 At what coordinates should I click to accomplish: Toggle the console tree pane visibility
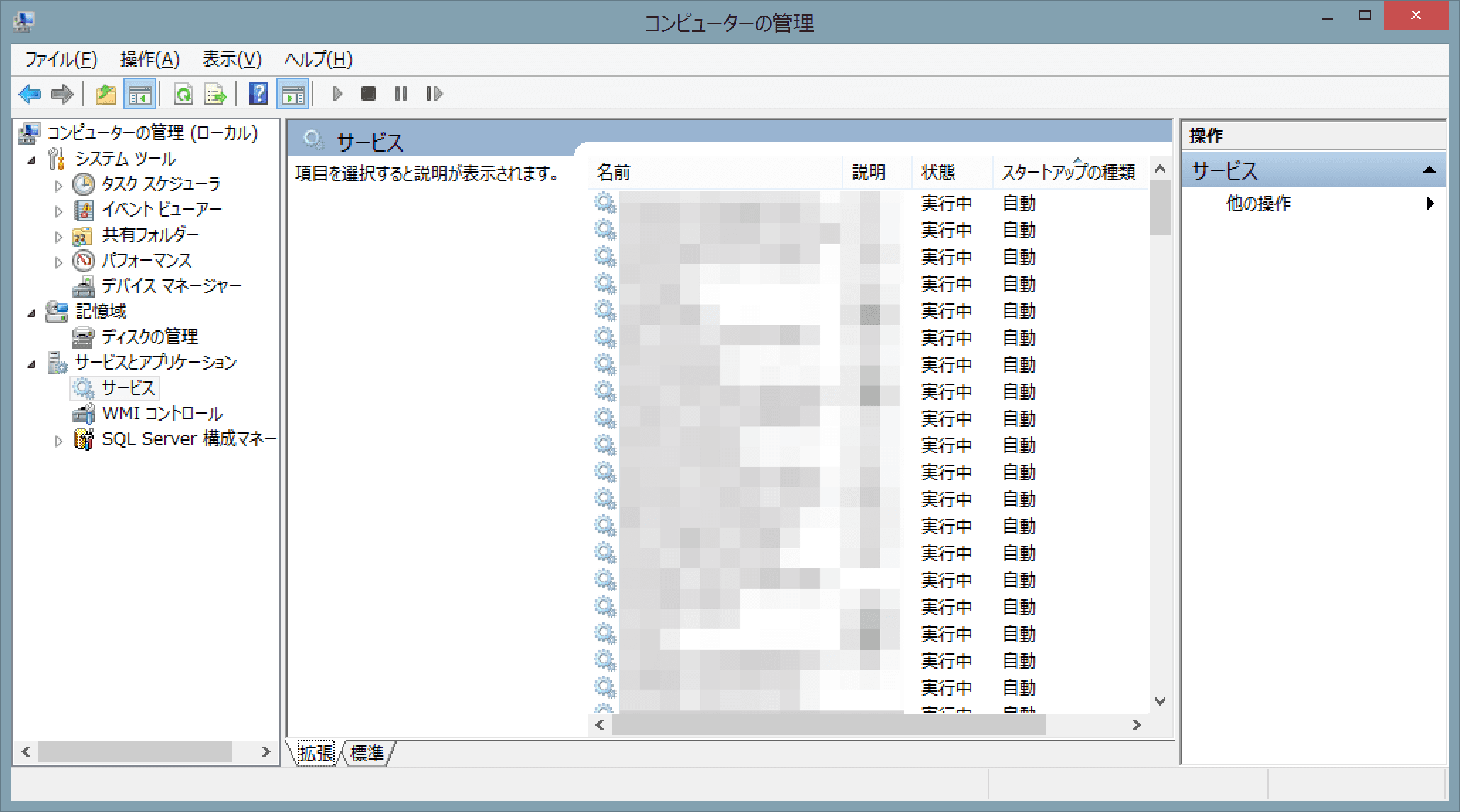coord(140,94)
